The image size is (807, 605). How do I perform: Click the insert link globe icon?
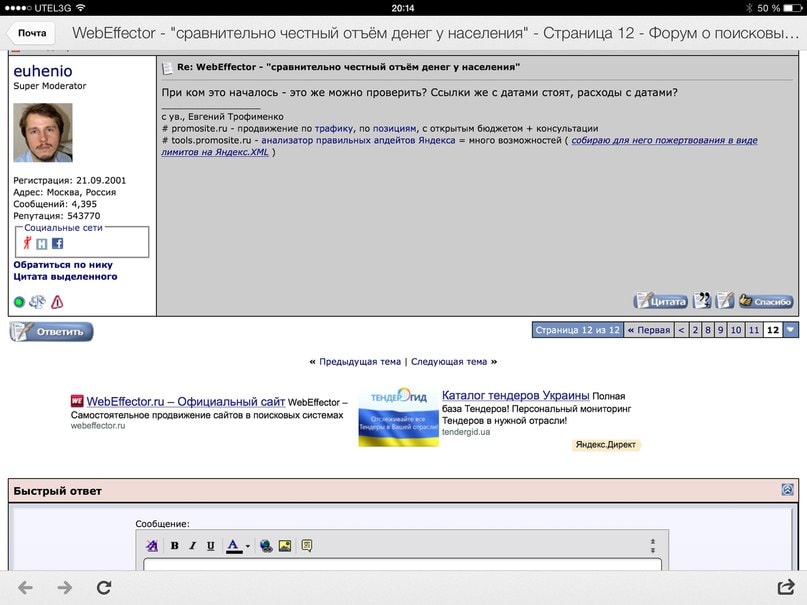(266, 546)
